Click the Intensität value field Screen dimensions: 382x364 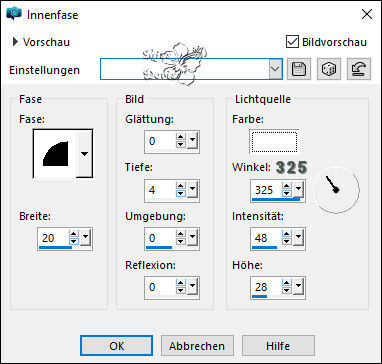266,238
